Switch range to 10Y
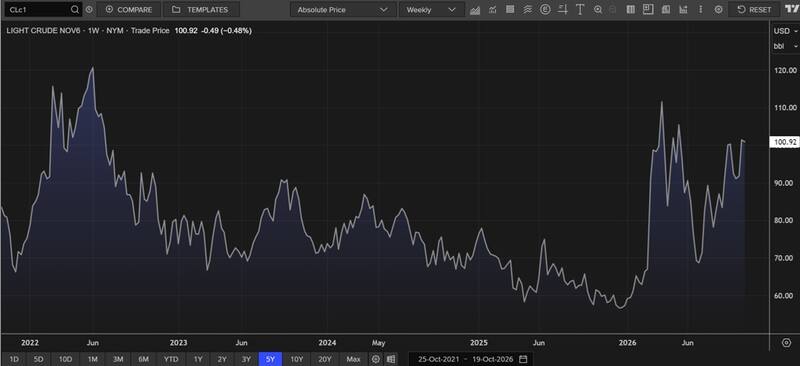Viewport: 800px width, 366px height. pos(296,359)
